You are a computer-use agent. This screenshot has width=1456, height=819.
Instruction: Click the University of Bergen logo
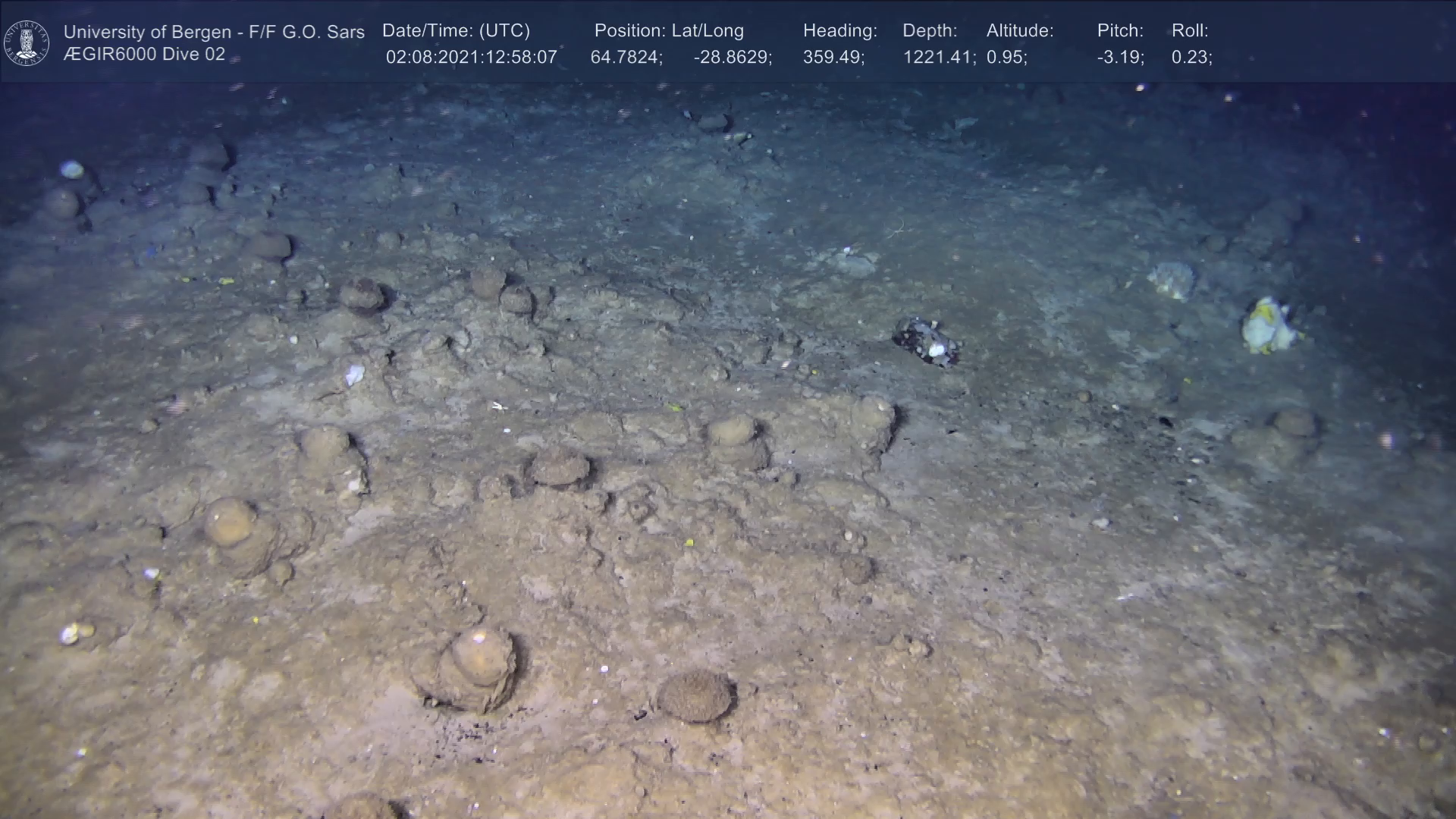[x=27, y=42]
